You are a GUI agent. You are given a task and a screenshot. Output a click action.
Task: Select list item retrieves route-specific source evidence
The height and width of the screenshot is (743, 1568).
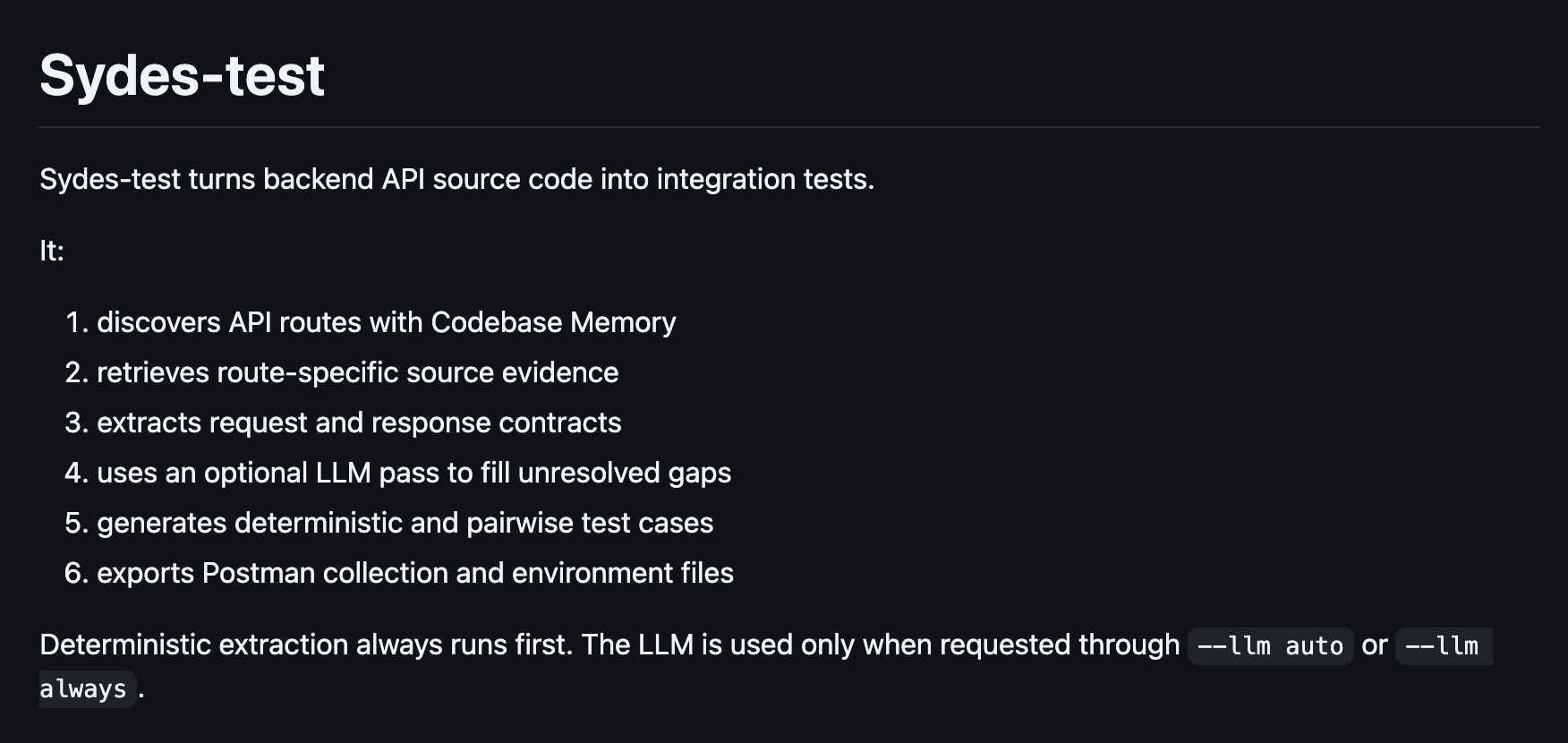tap(357, 372)
